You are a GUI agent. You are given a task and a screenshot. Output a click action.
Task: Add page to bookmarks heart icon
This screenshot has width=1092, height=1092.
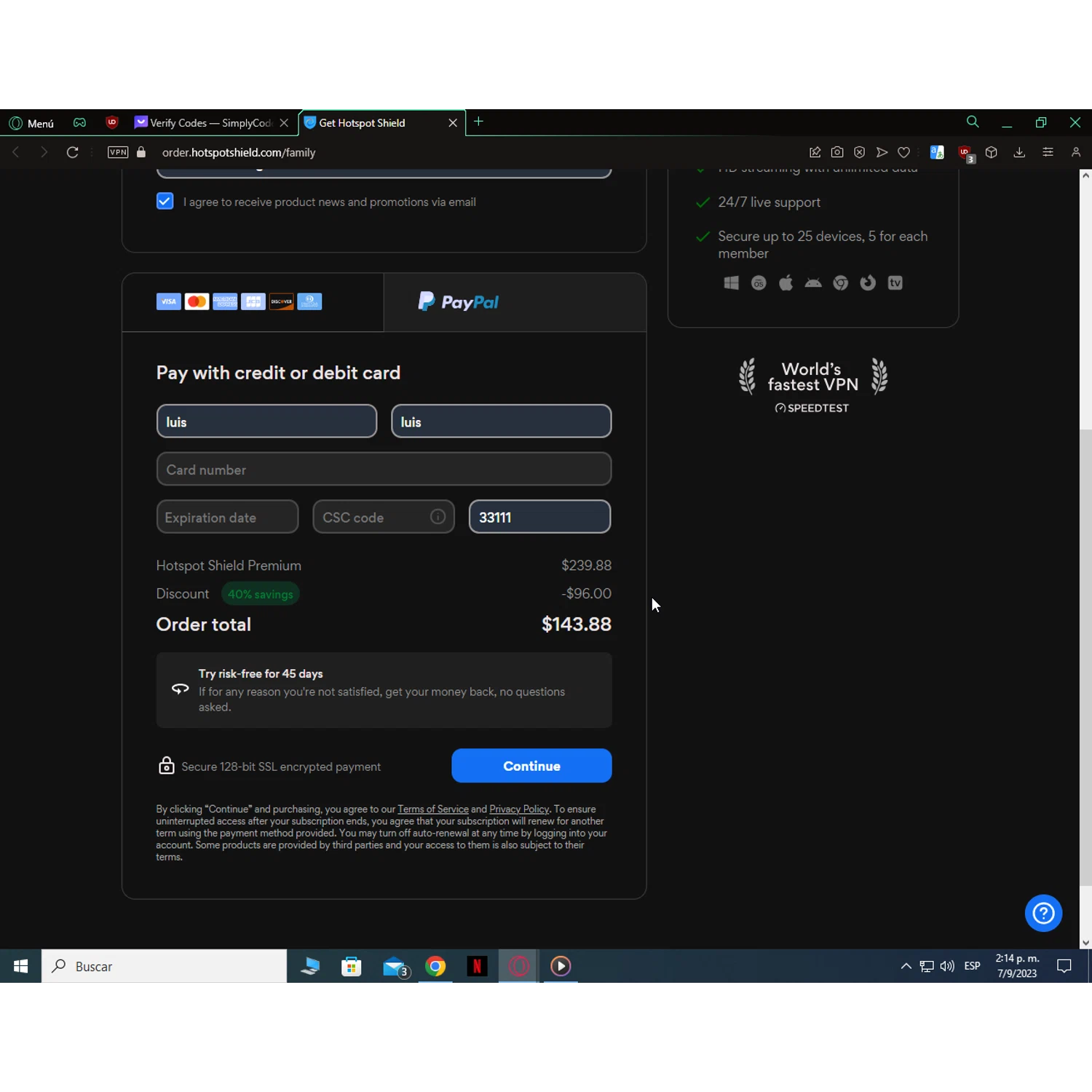point(903,152)
